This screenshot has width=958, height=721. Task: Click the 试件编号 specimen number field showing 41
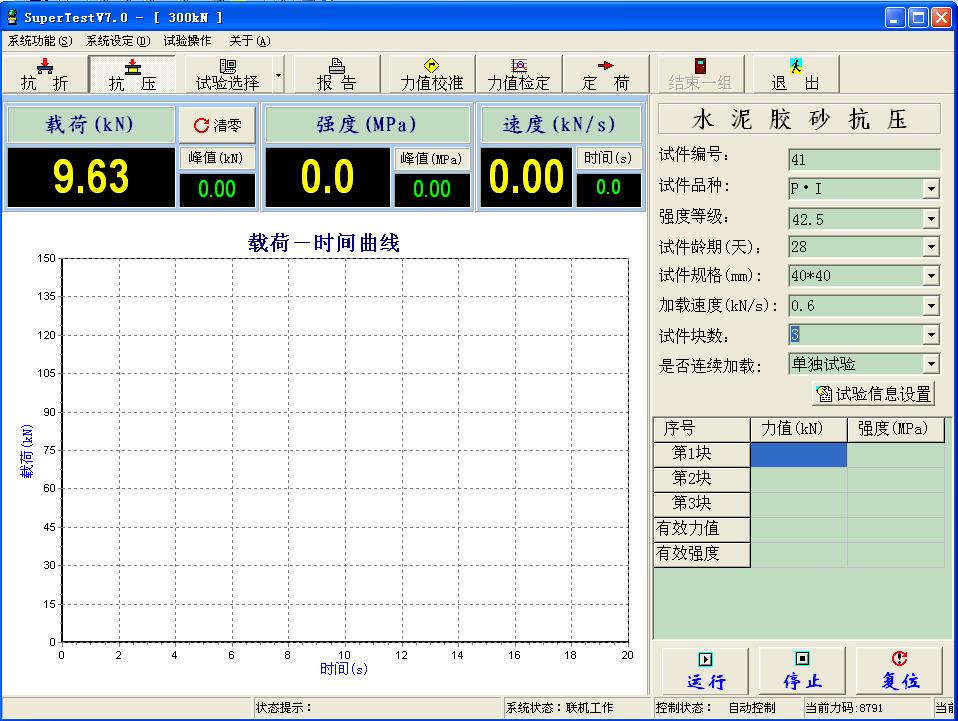coord(864,160)
